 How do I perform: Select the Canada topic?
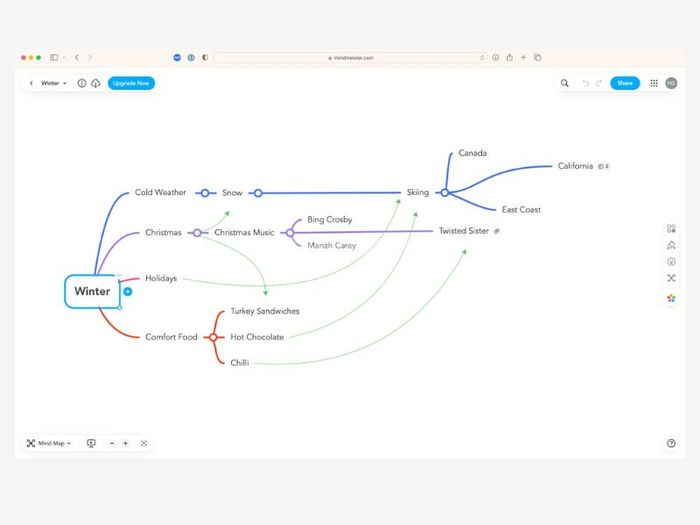point(473,153)
